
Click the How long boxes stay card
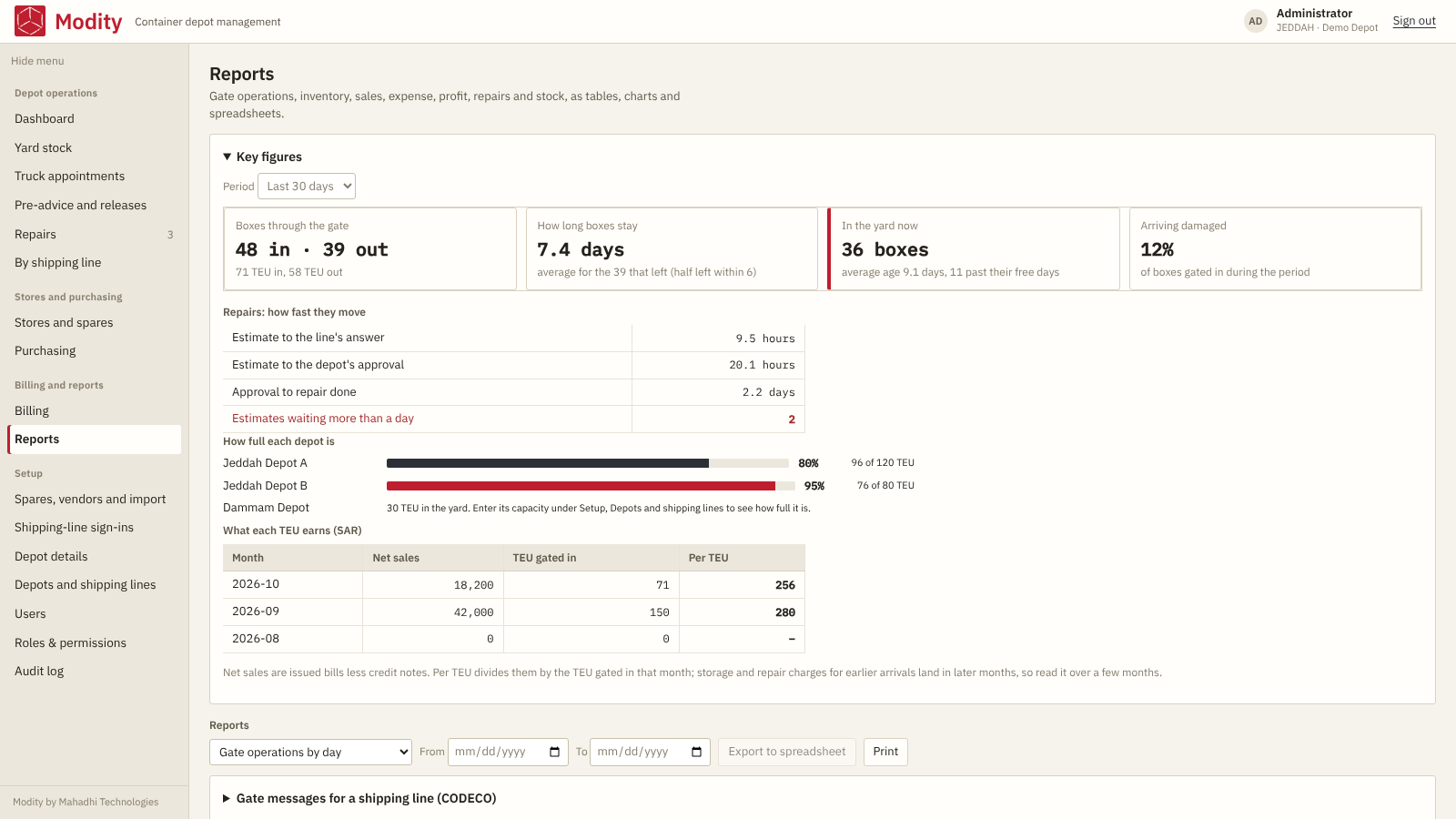pos(672,248)
